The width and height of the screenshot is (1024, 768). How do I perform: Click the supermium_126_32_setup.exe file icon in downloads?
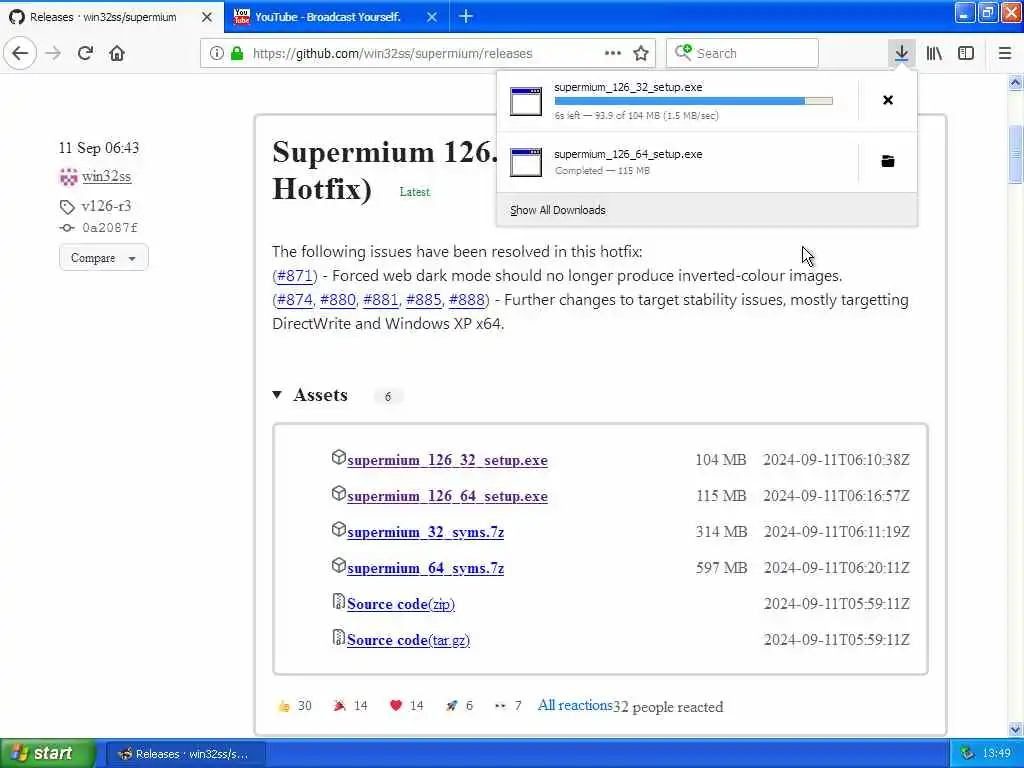(x=526, y=101)
